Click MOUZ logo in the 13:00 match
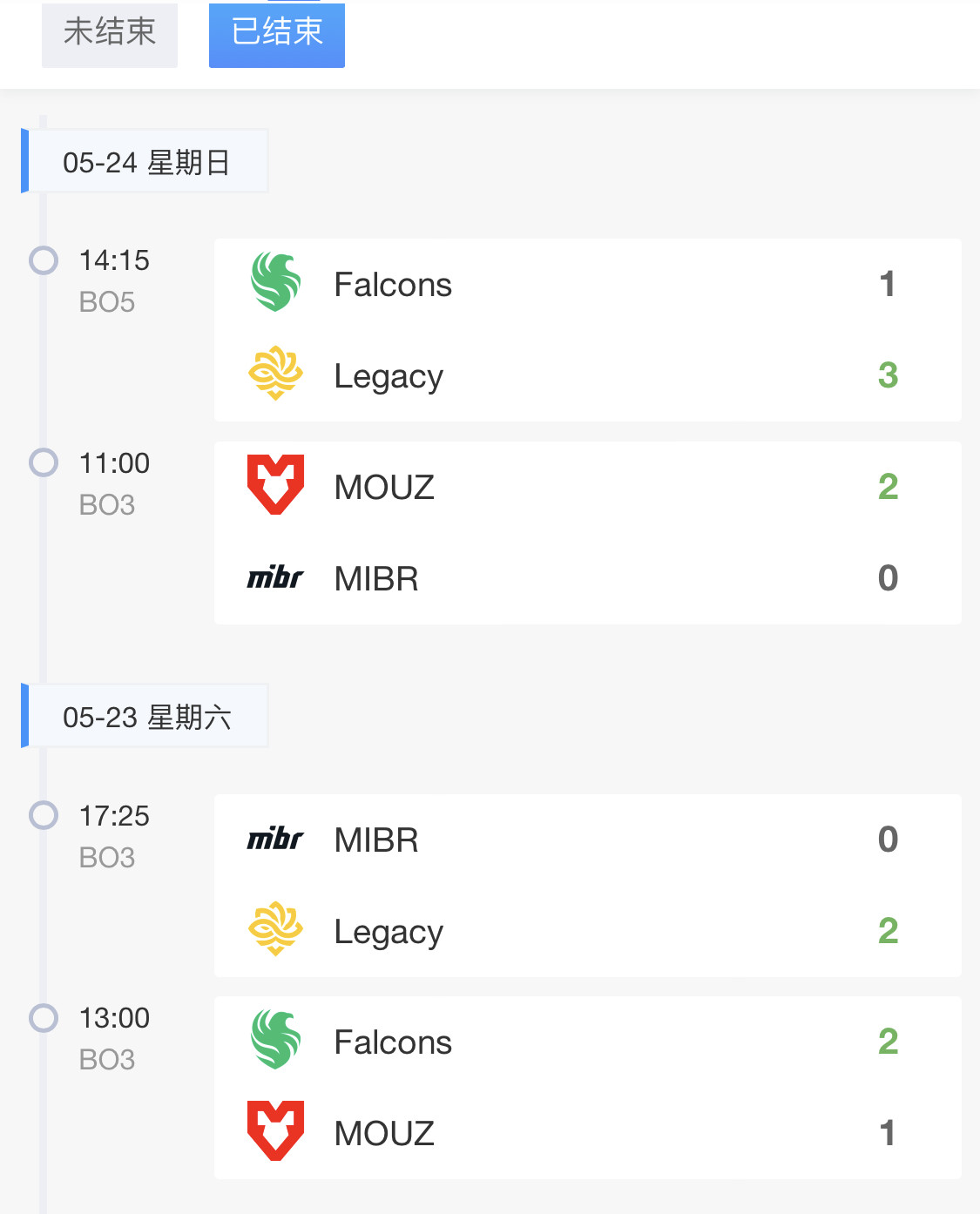The image size is (980, 1214). click(275, 1130)
